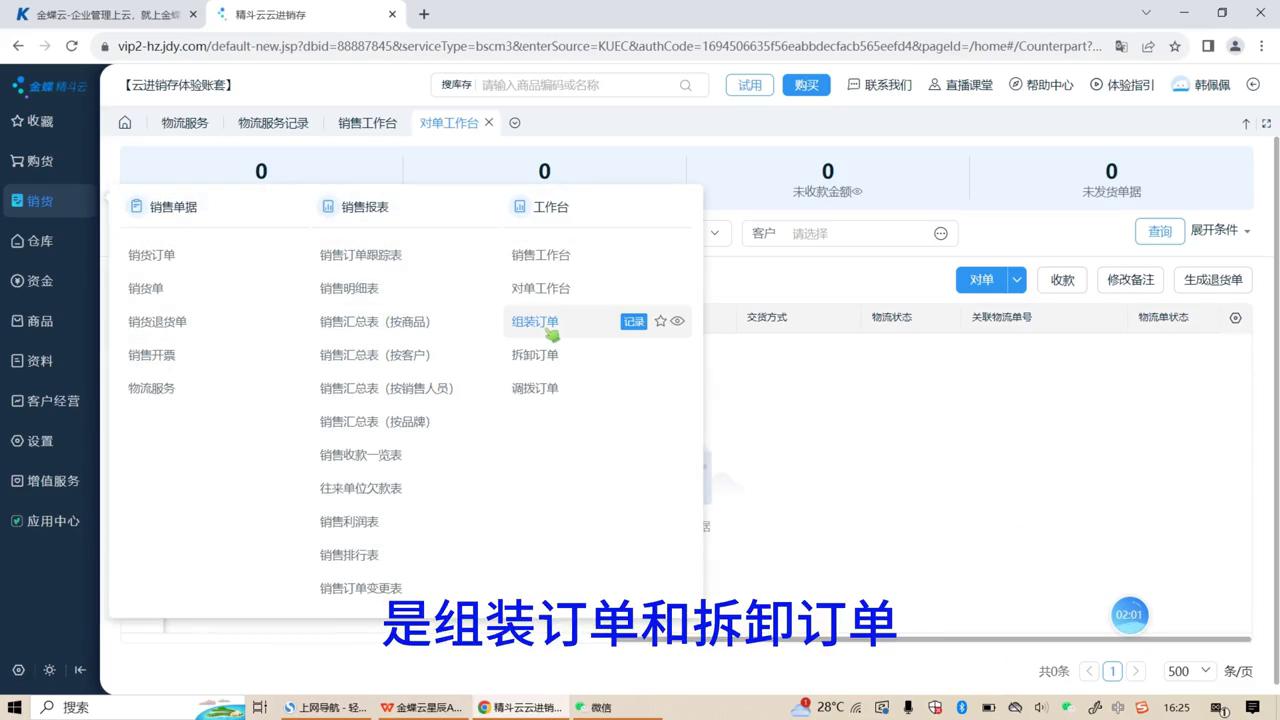This screenshot has height=720, width=1280.
Task: Click the 生成退货单 button
Action: [1213, 280]
